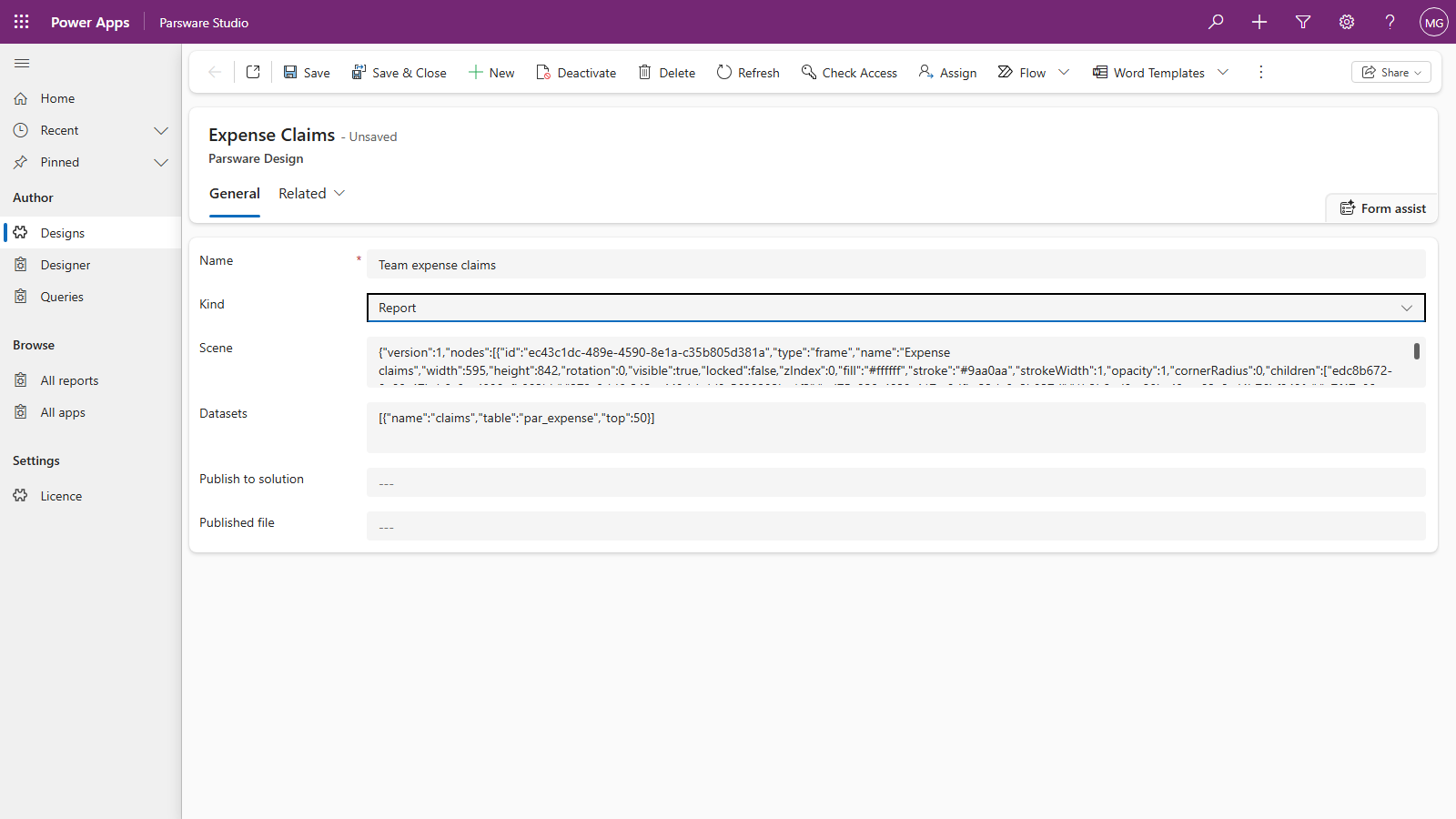Open the advanced filter funnel icon

pos(1303,22)
